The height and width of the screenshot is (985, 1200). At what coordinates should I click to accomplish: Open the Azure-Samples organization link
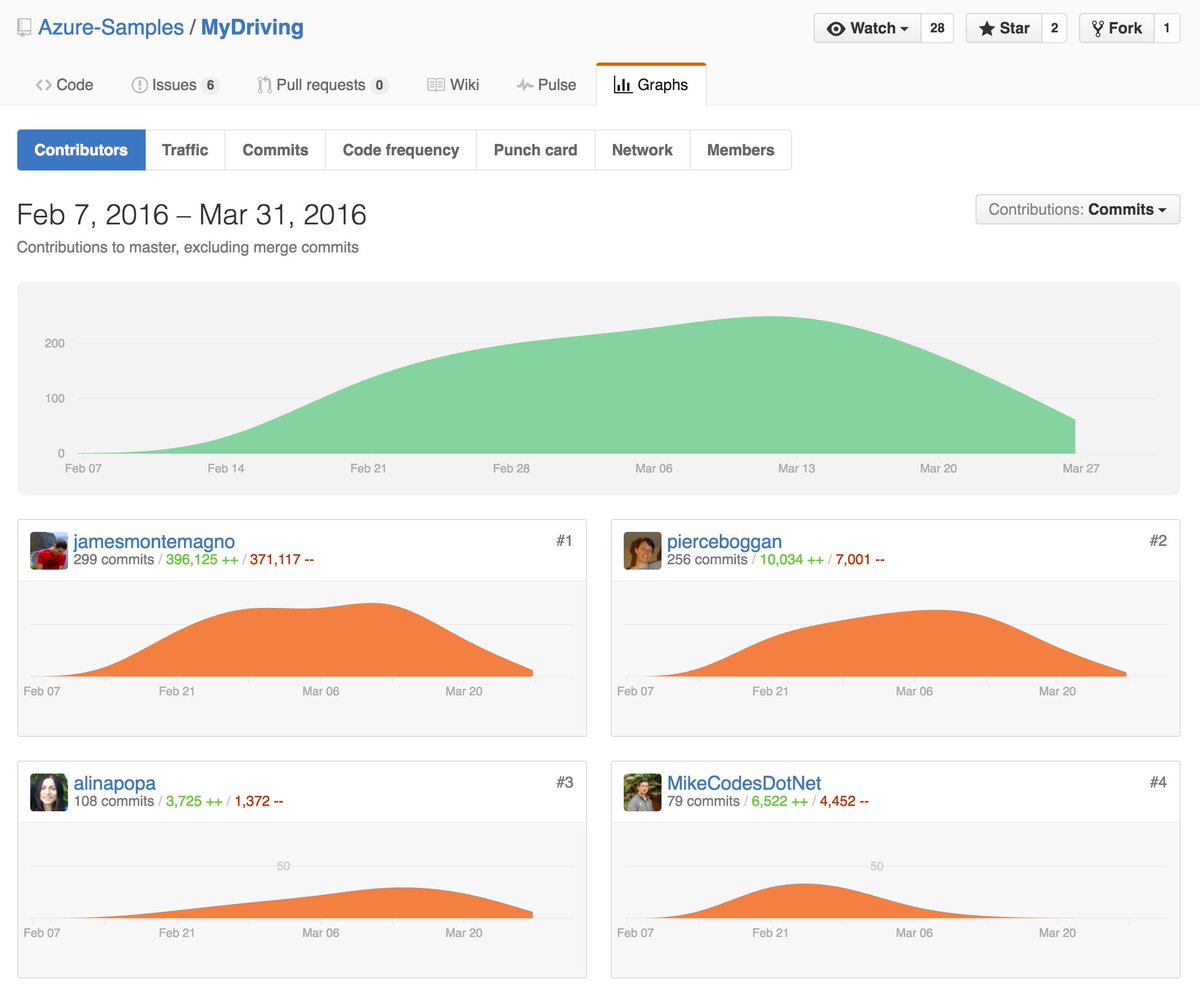(x=111, y=28)
